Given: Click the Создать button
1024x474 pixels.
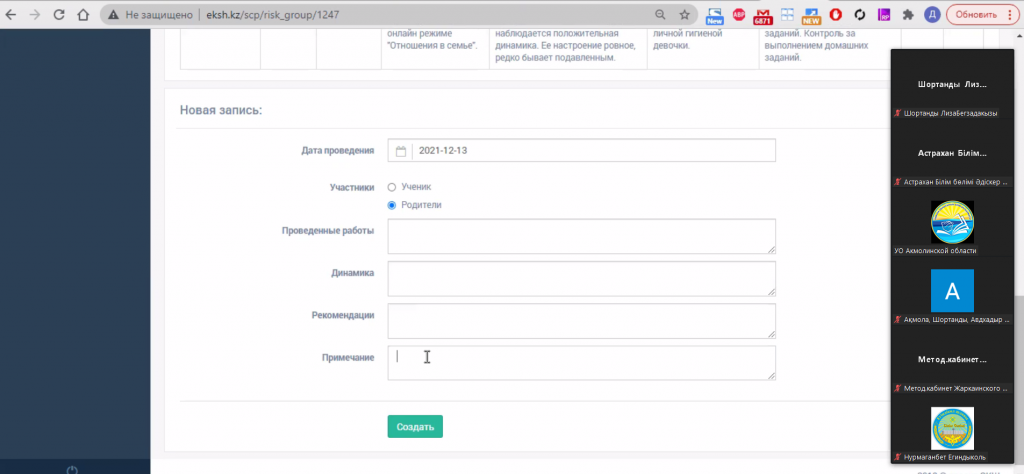Looking at the screenshot, I should click(415, 427).
